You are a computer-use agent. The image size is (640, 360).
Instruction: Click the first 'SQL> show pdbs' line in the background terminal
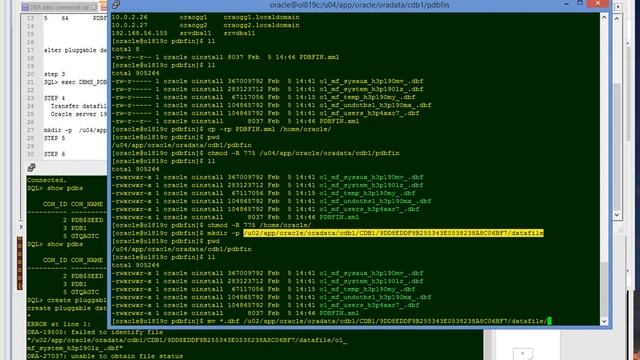point(55,188)
